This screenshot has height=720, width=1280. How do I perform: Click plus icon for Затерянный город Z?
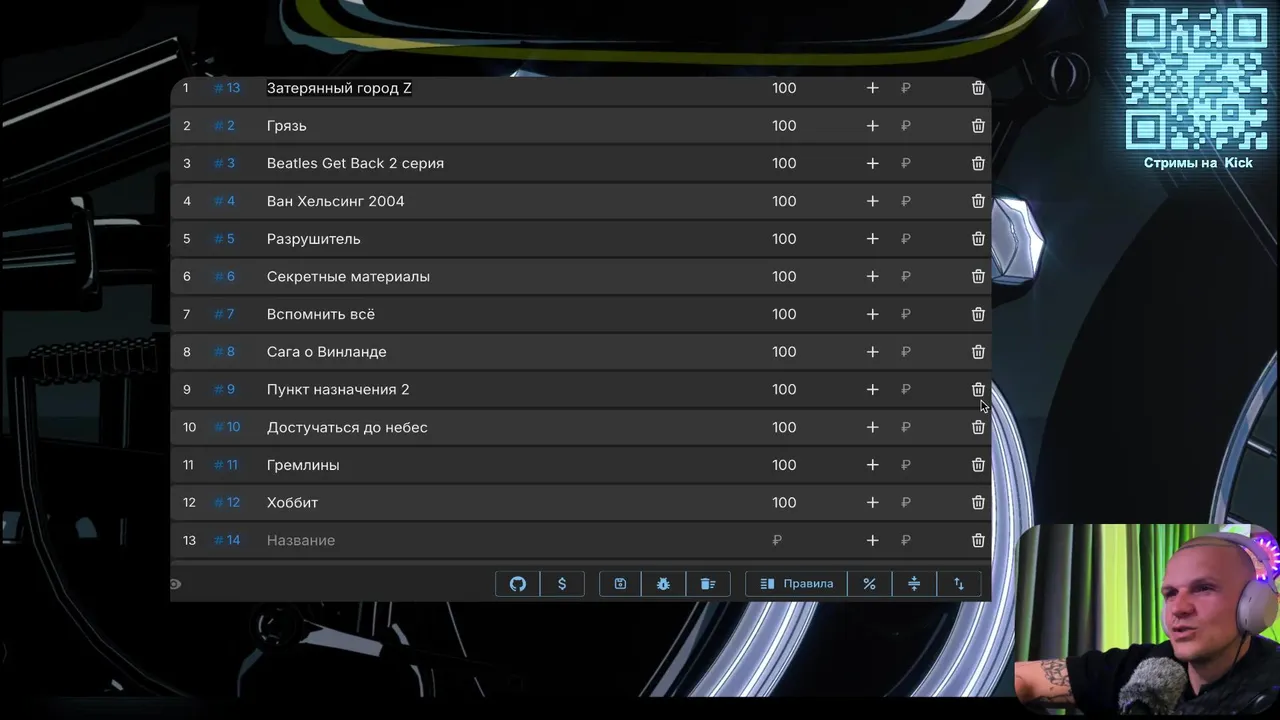point(872,88)
